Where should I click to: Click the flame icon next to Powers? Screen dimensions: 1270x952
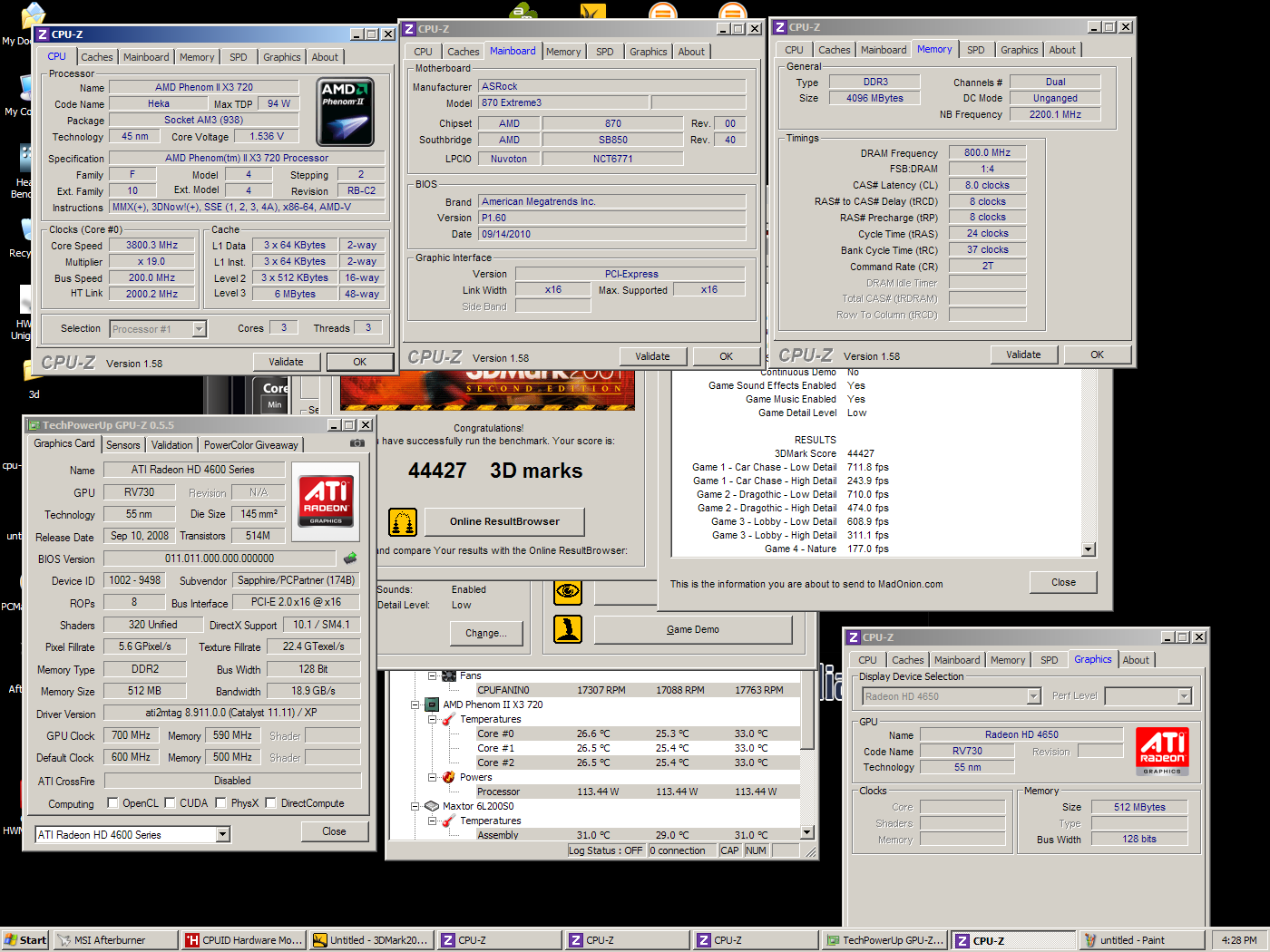tap(449, 778)
